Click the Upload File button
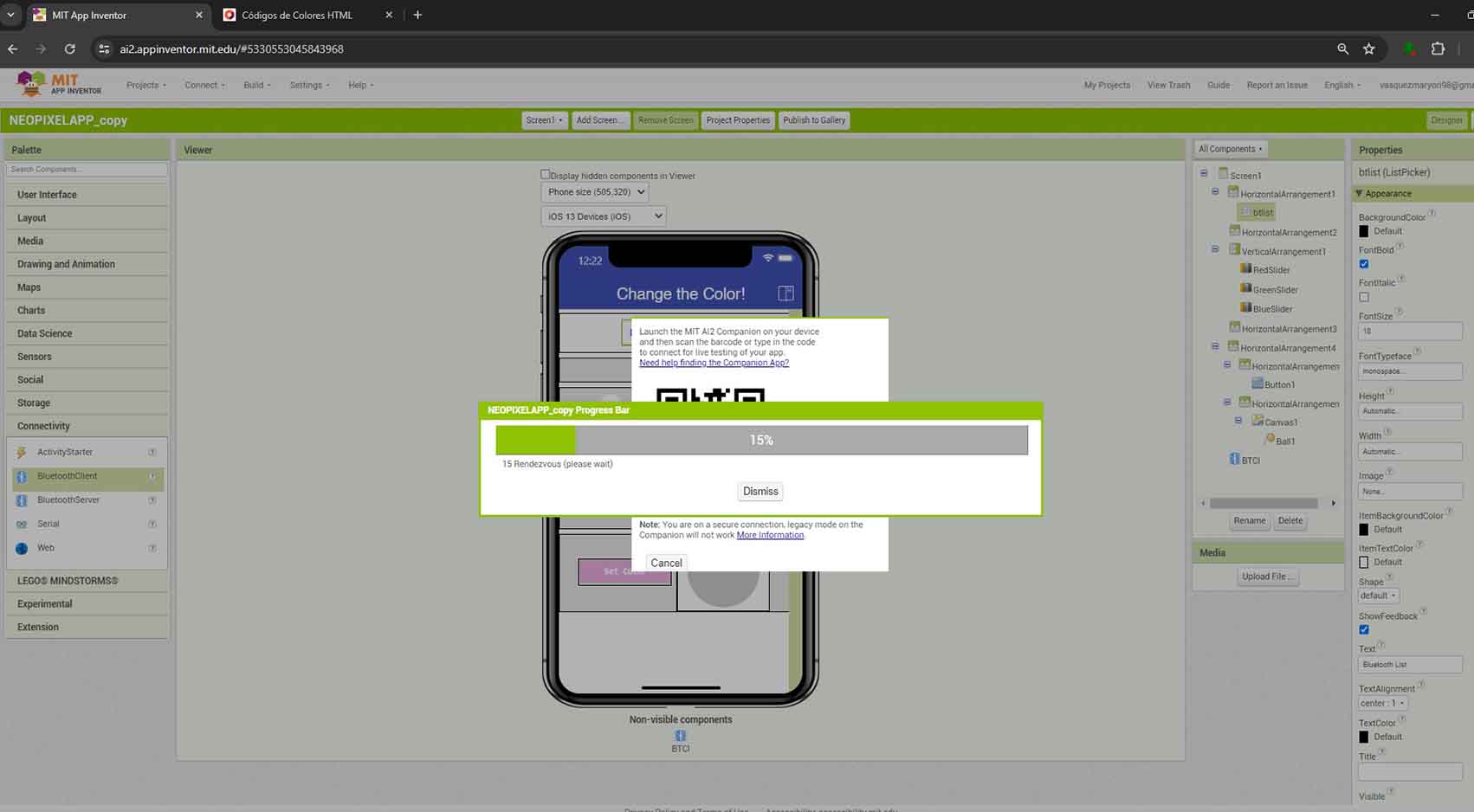The width and height of the screenshot is (1474, 812). [1268, 577]
